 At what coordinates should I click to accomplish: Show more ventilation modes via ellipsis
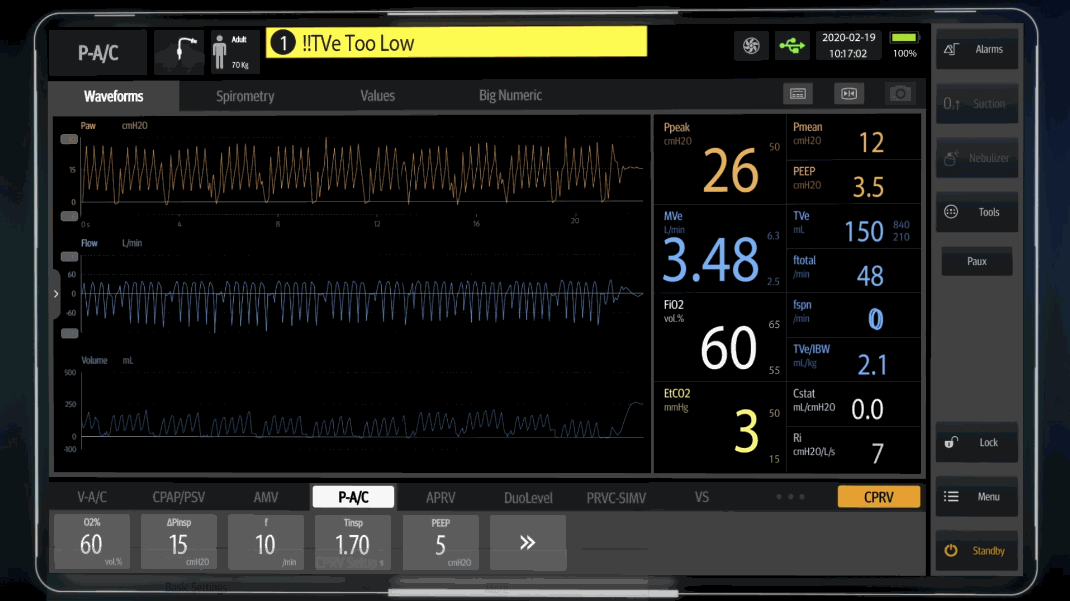[790, 497]
